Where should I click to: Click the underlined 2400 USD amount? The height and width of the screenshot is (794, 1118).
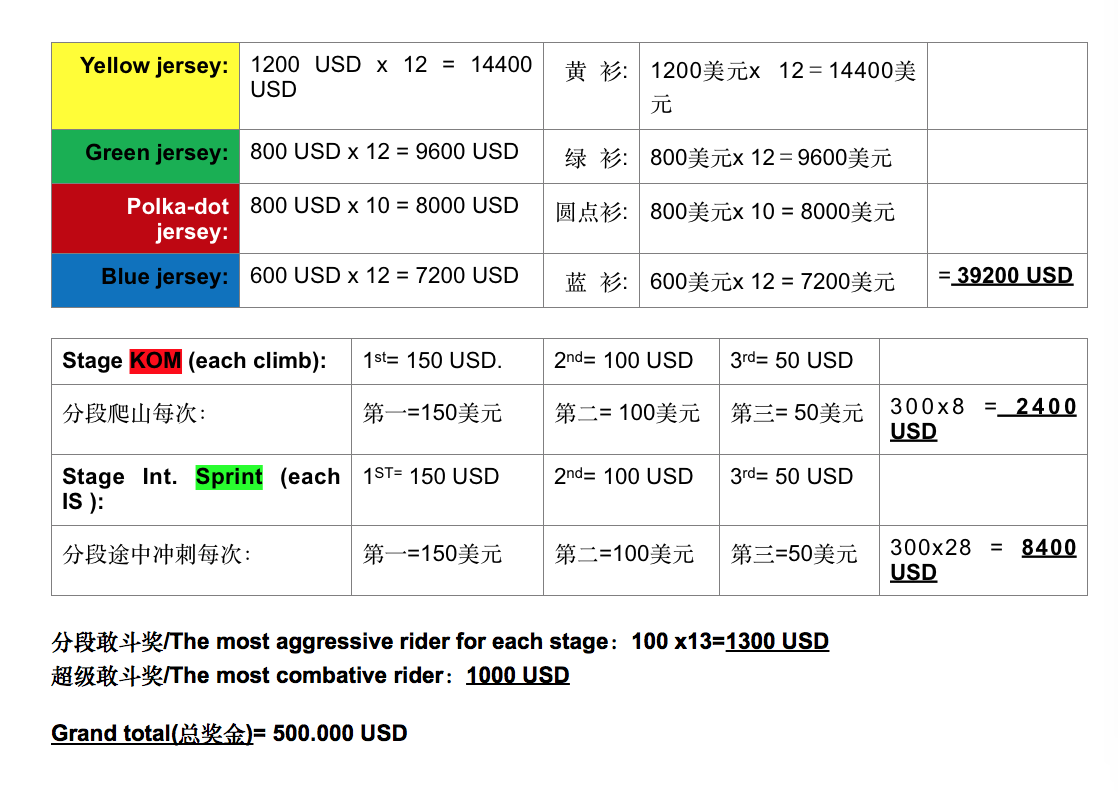coord(983,419)
